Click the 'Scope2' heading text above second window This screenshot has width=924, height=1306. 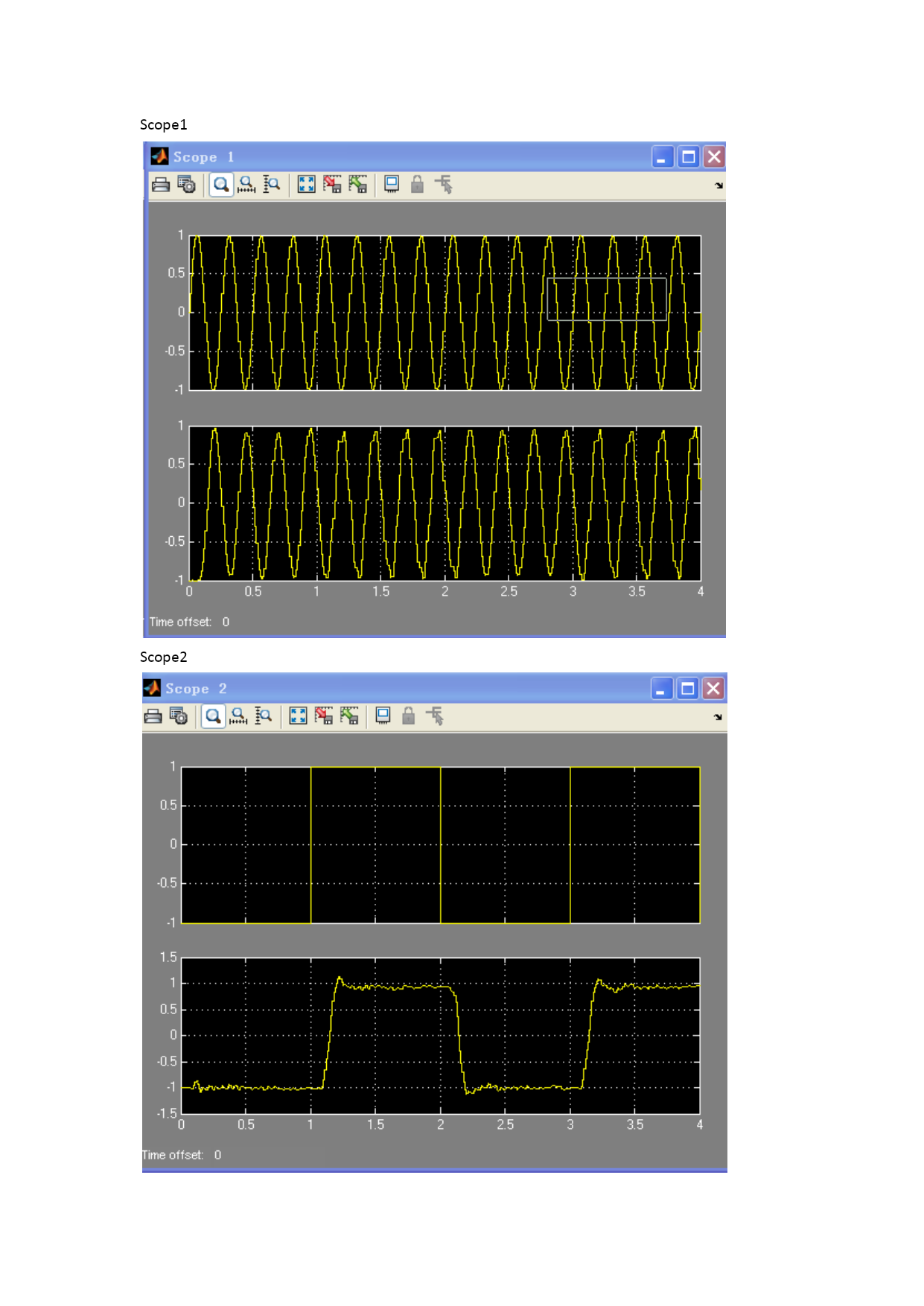tap(163, 657)
